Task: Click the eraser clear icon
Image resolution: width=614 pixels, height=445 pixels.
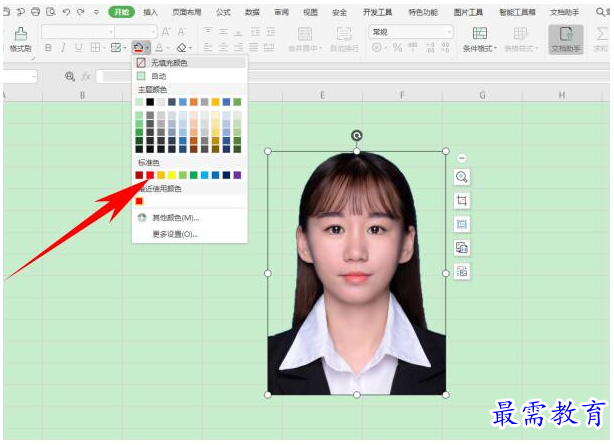Action: pyautogui.click(x=181, y=48)
